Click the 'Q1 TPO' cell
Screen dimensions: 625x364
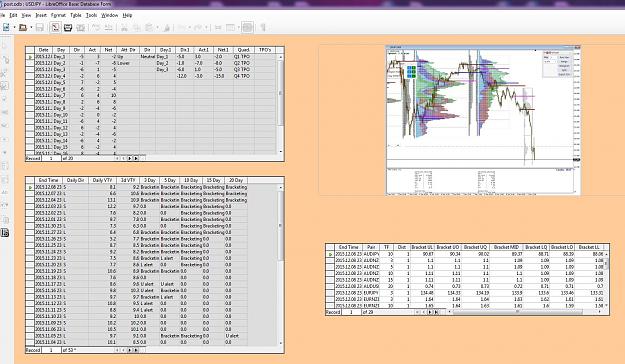[x=244, y=57]
